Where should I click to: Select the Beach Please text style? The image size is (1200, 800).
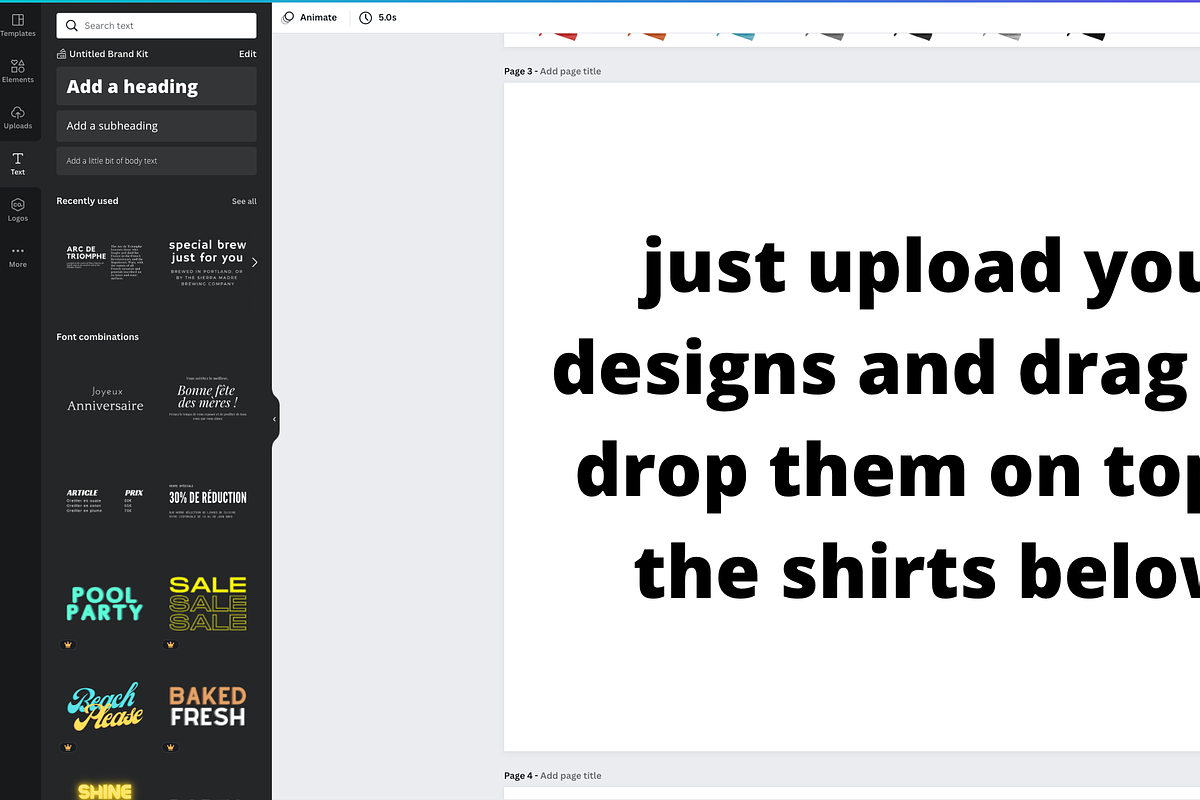(x=104, y=706)
